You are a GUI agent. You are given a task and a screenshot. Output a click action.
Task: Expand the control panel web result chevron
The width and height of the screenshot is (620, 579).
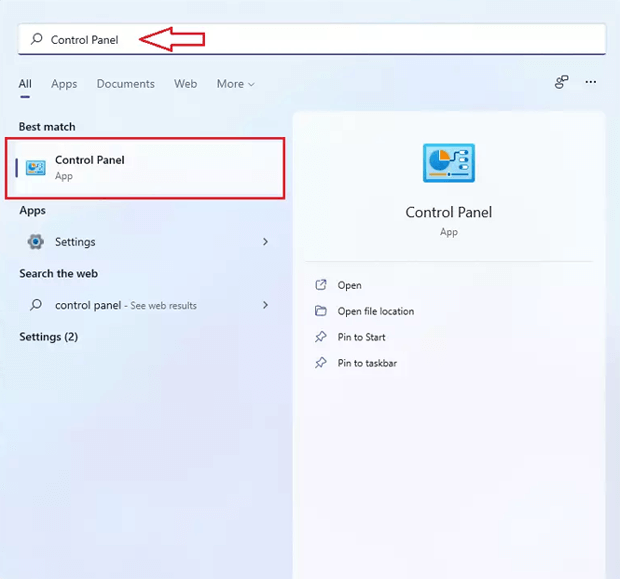(265, 305)
